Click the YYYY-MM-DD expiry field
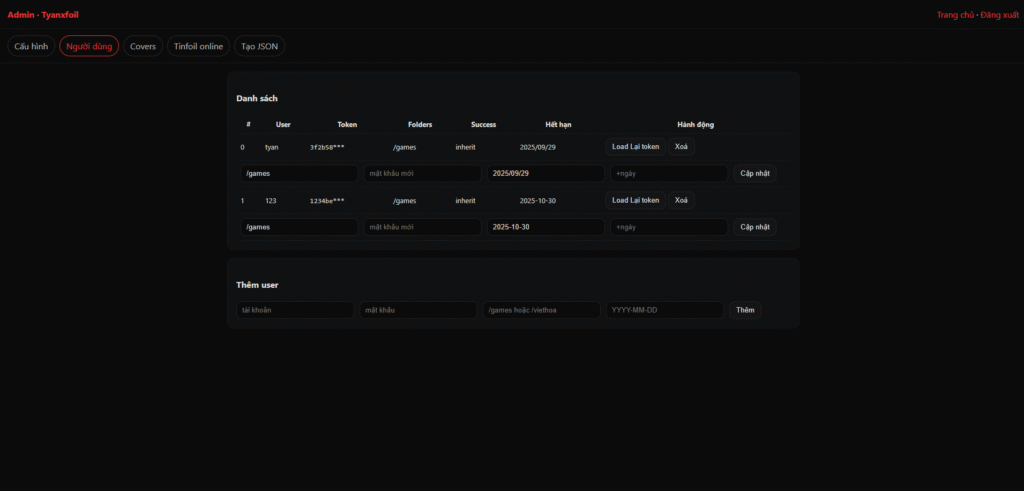 664,310
